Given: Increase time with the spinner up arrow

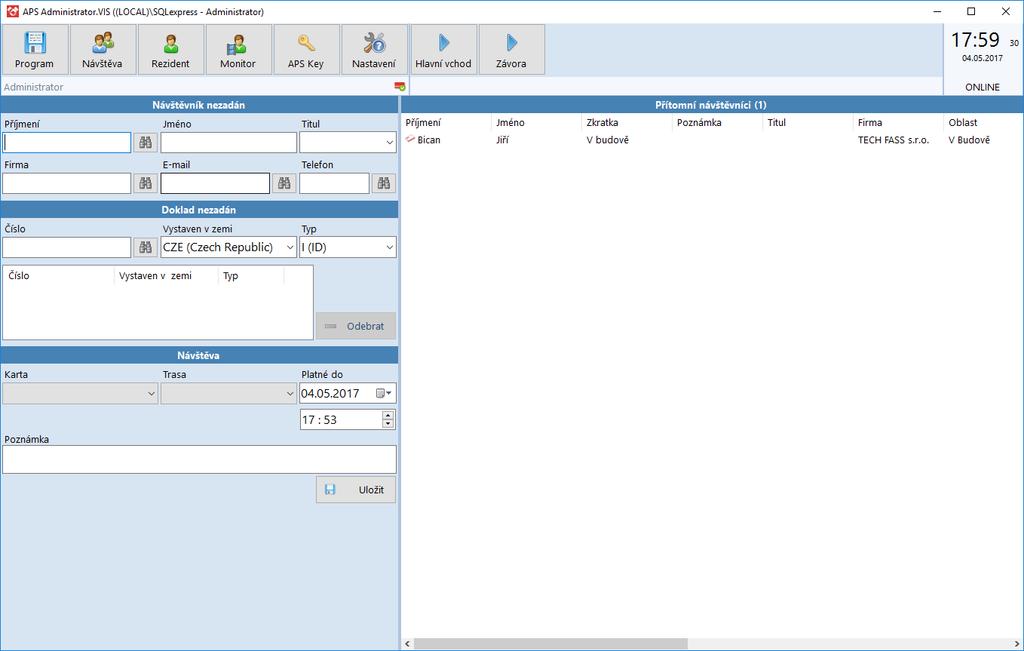Looking at the screenshot, I should click(x=388, y=415).
